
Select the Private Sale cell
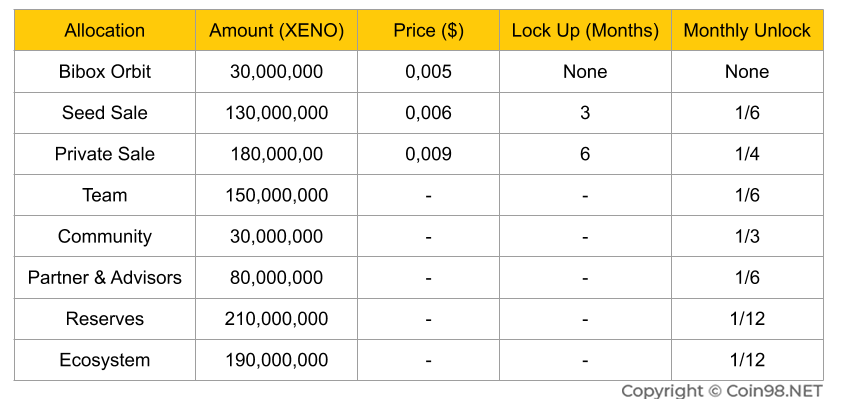(x=105, y=155)
